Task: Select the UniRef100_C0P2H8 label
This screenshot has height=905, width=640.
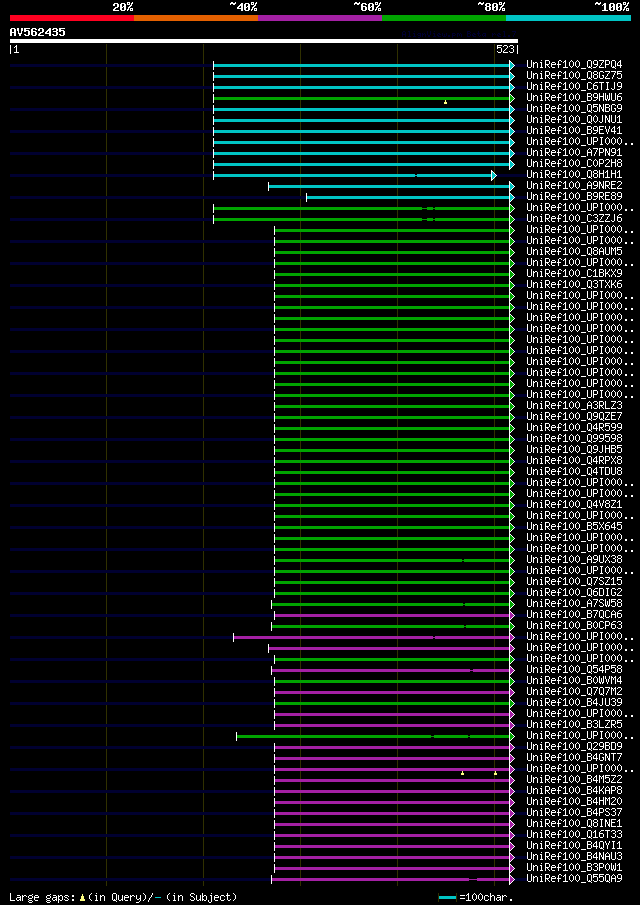Action: tap(574, 164)
